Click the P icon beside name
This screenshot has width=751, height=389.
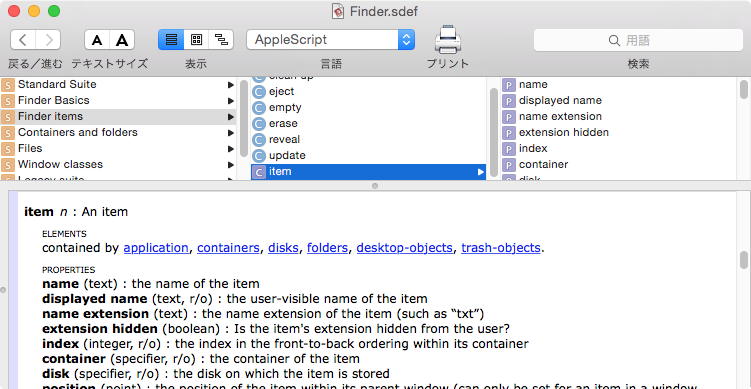[508, 85]
